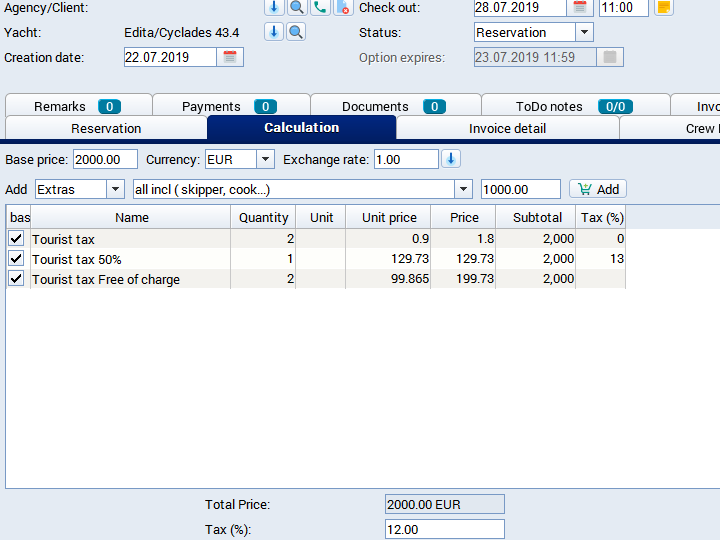Open the Payments tab
The height and width of the screenshot is (540, 720).
pyautogui.click(x=230, y=106)
